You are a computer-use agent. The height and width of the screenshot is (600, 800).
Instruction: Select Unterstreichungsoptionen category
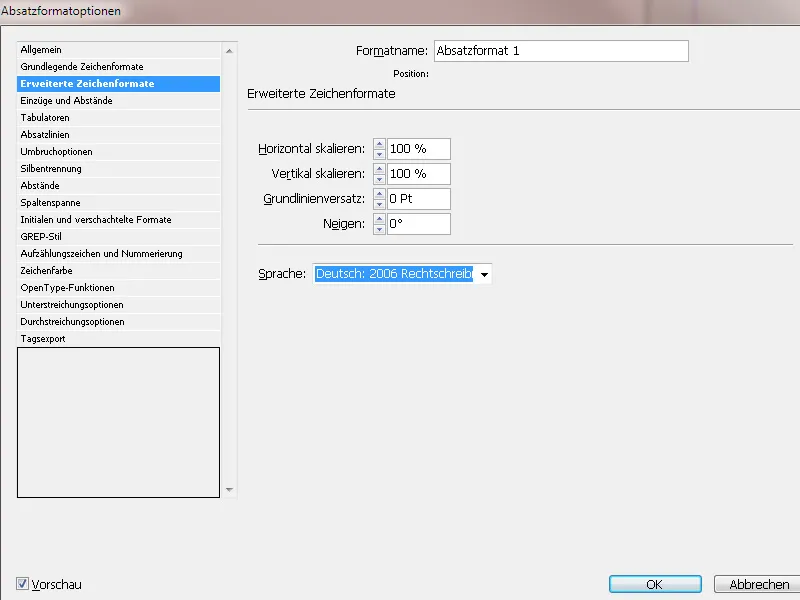[118, 305]
